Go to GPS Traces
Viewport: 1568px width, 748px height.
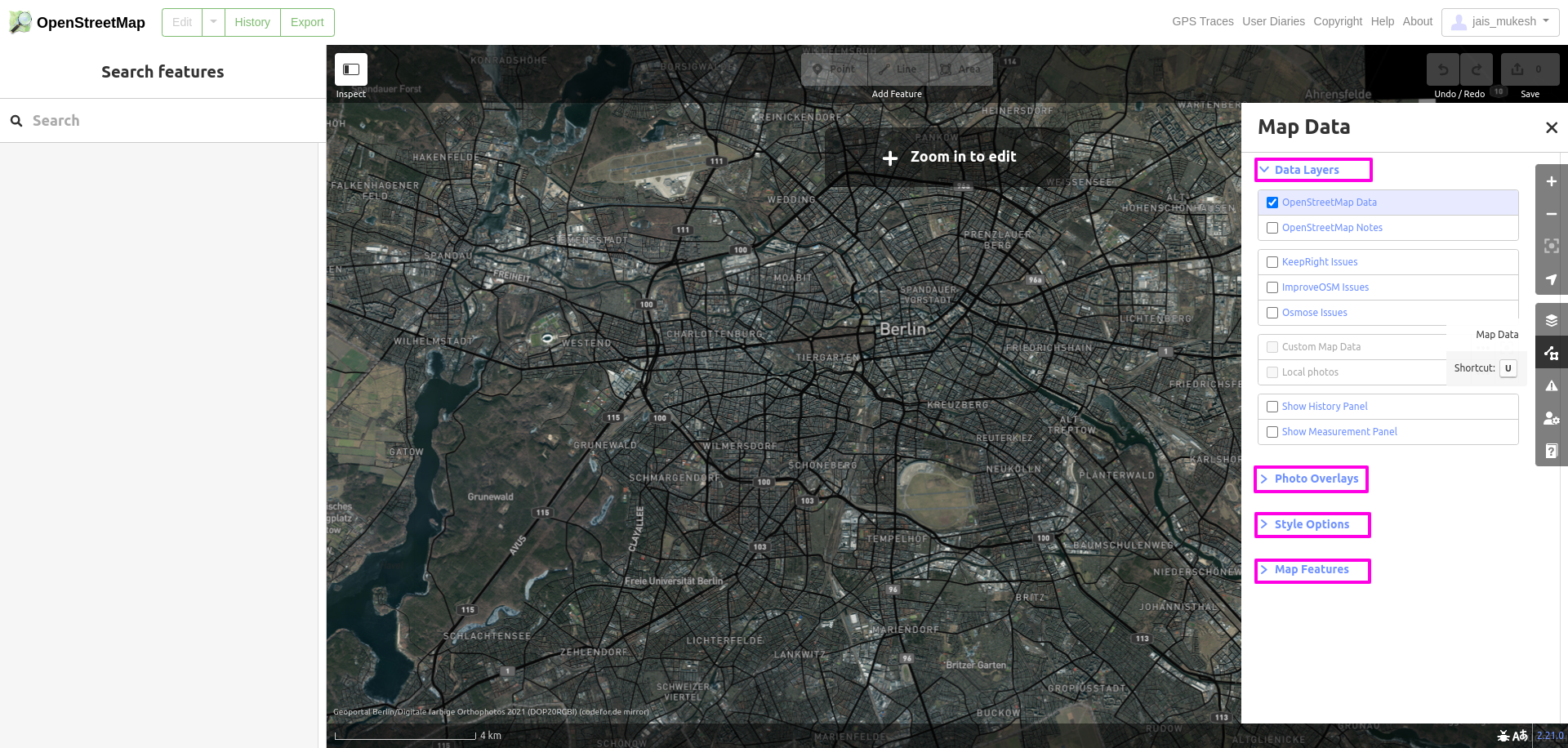[x=1202, y=21]
